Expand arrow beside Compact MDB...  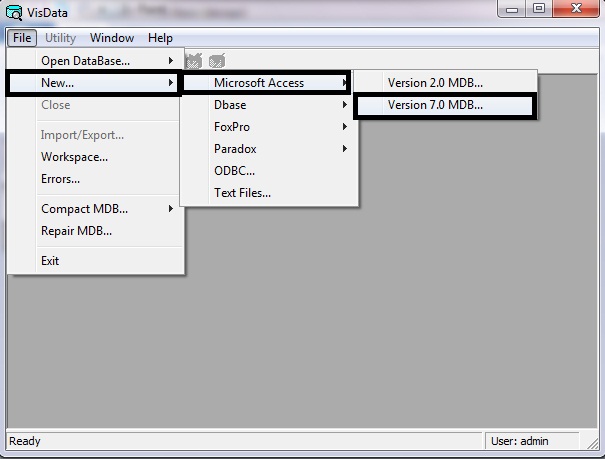tap(171, 209)
